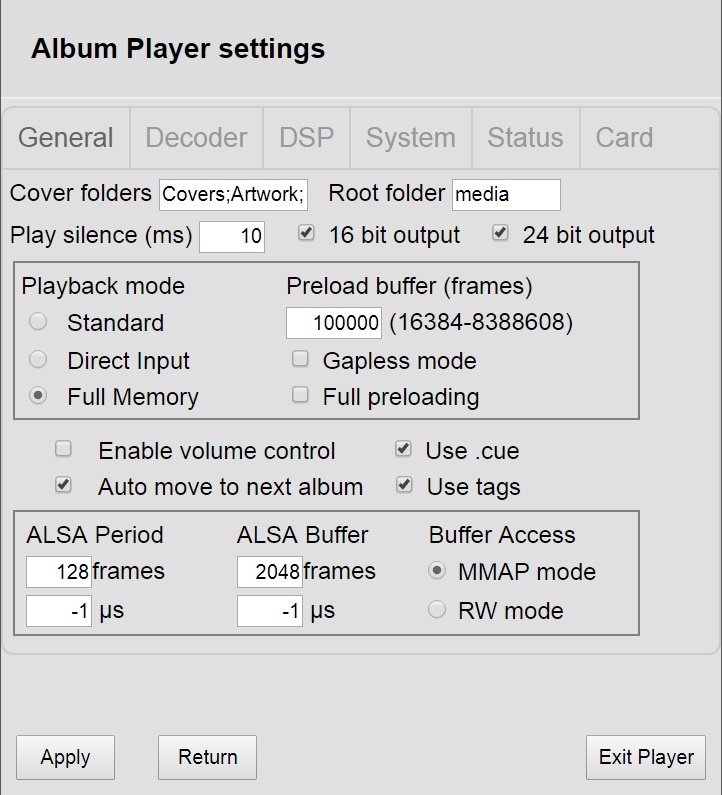Click the ALSA Period frames field

[59, 572]
